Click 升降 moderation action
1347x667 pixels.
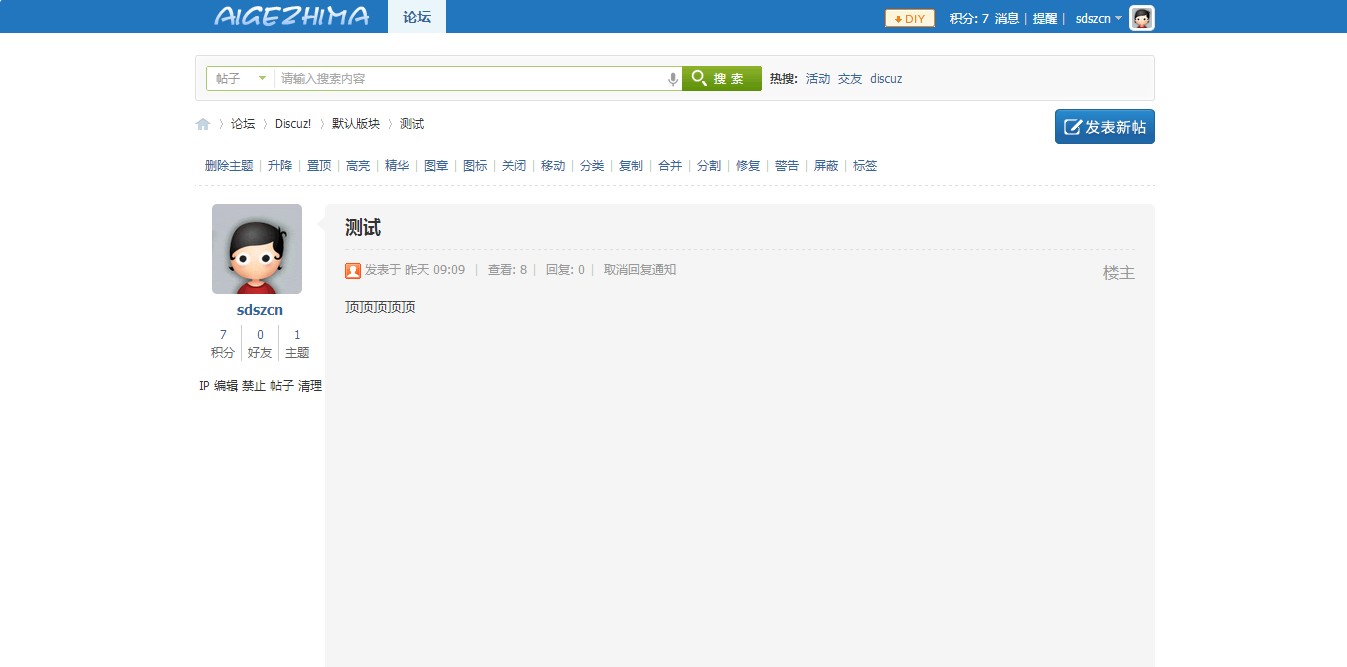click(x=280, y=166)
